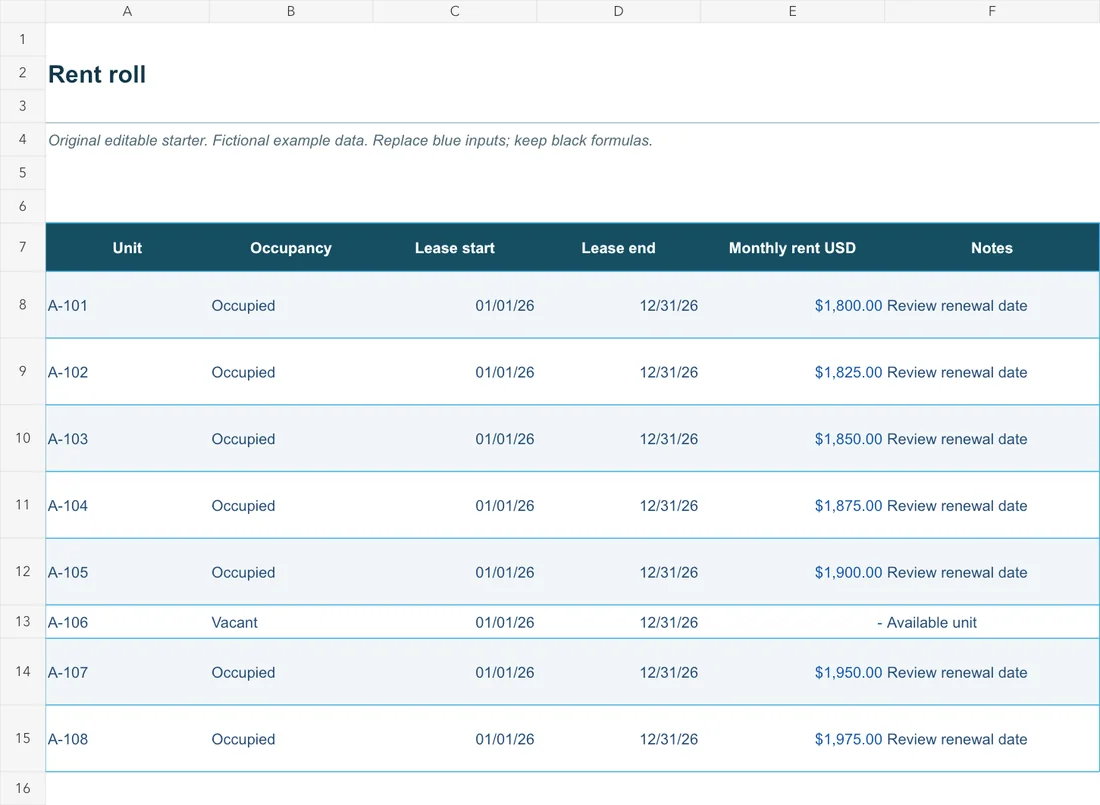This screenshot has width=1100, height=805.
Task: Click the lease end date for unit A-108
Action: 618,739
